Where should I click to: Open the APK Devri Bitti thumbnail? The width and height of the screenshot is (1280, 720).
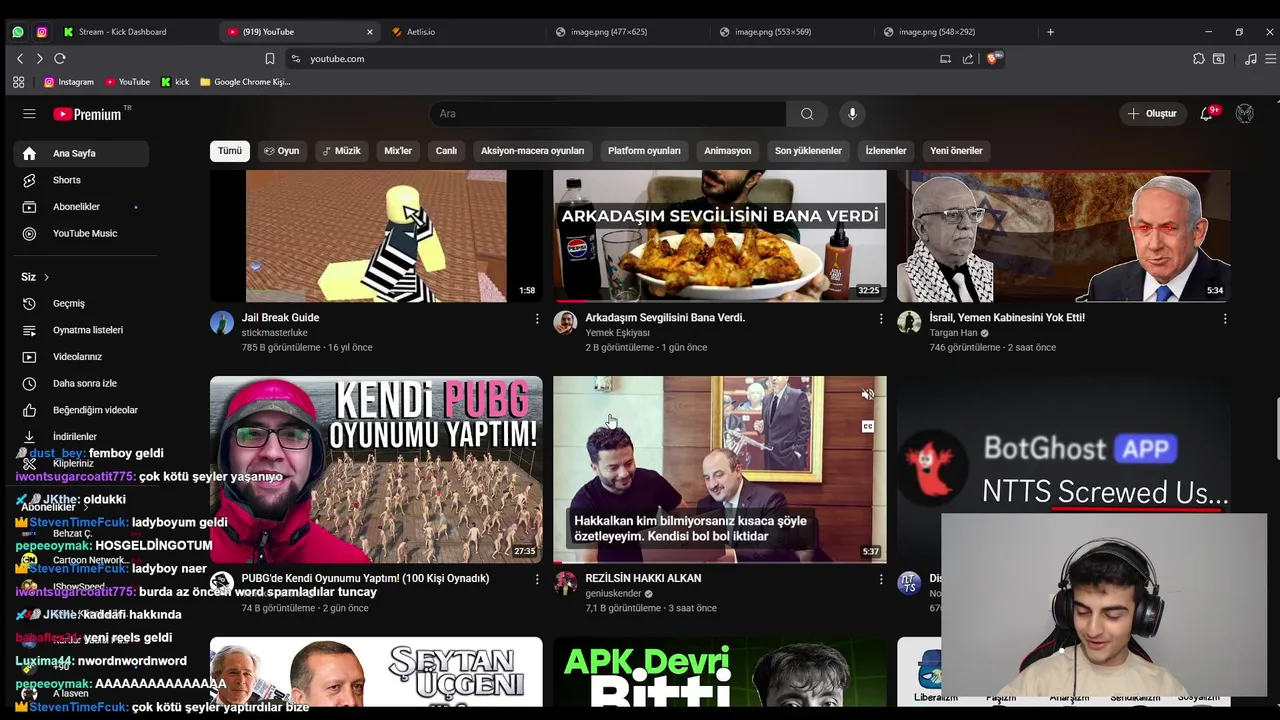click(720, 672)
